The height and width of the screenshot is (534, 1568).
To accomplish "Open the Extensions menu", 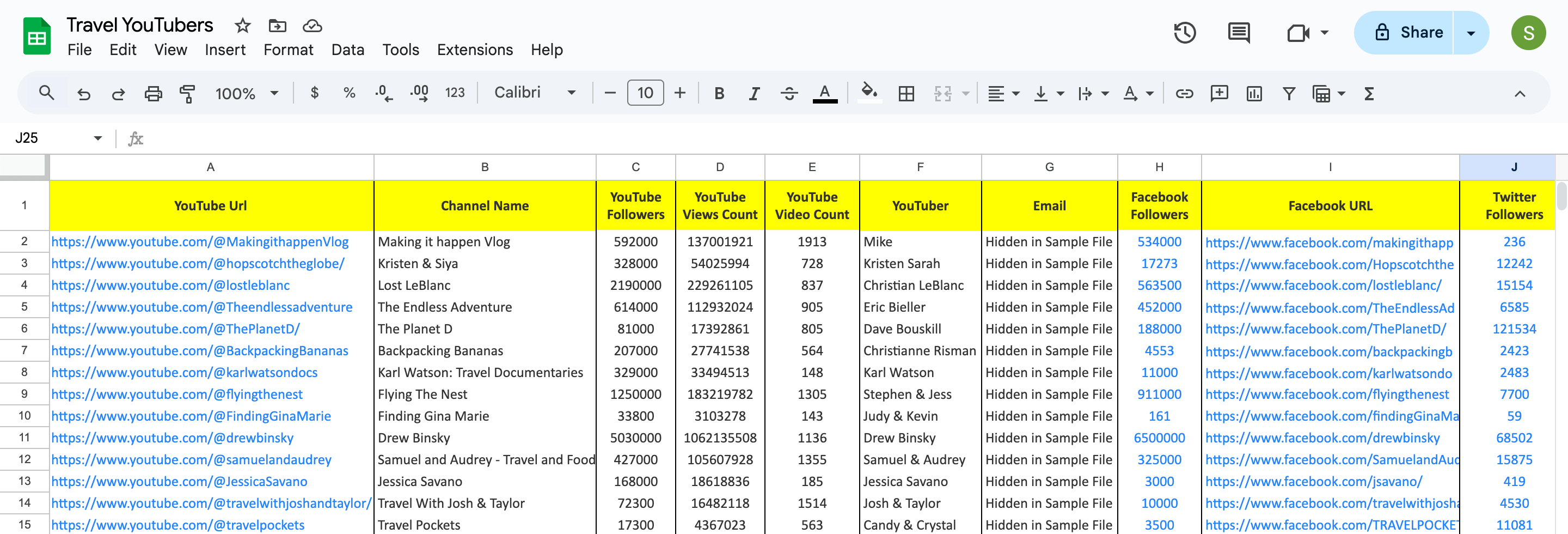I will [x=475, y=50].
